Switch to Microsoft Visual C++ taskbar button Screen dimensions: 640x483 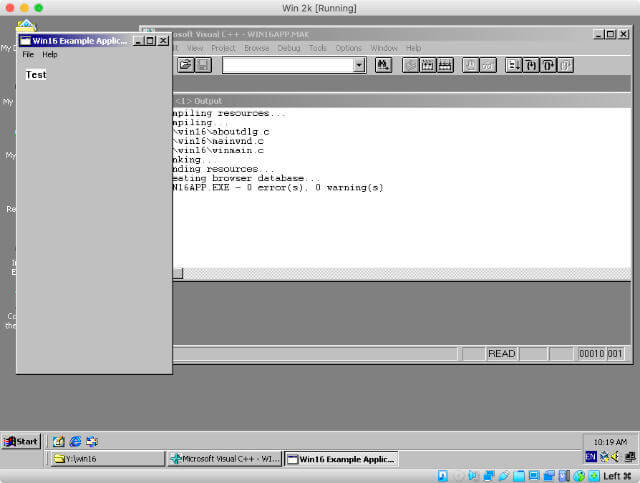click(x=224, y=459)
